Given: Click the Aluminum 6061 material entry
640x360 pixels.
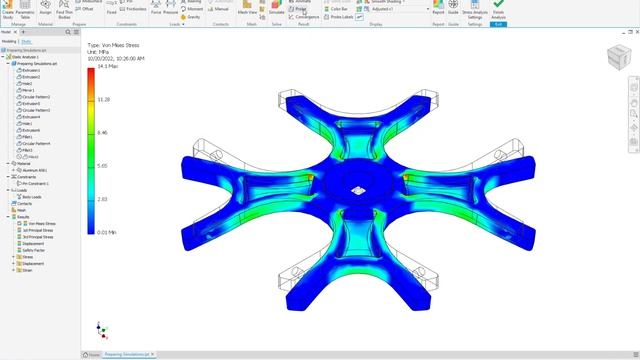Looking at the screenshot, I should 32,170.
